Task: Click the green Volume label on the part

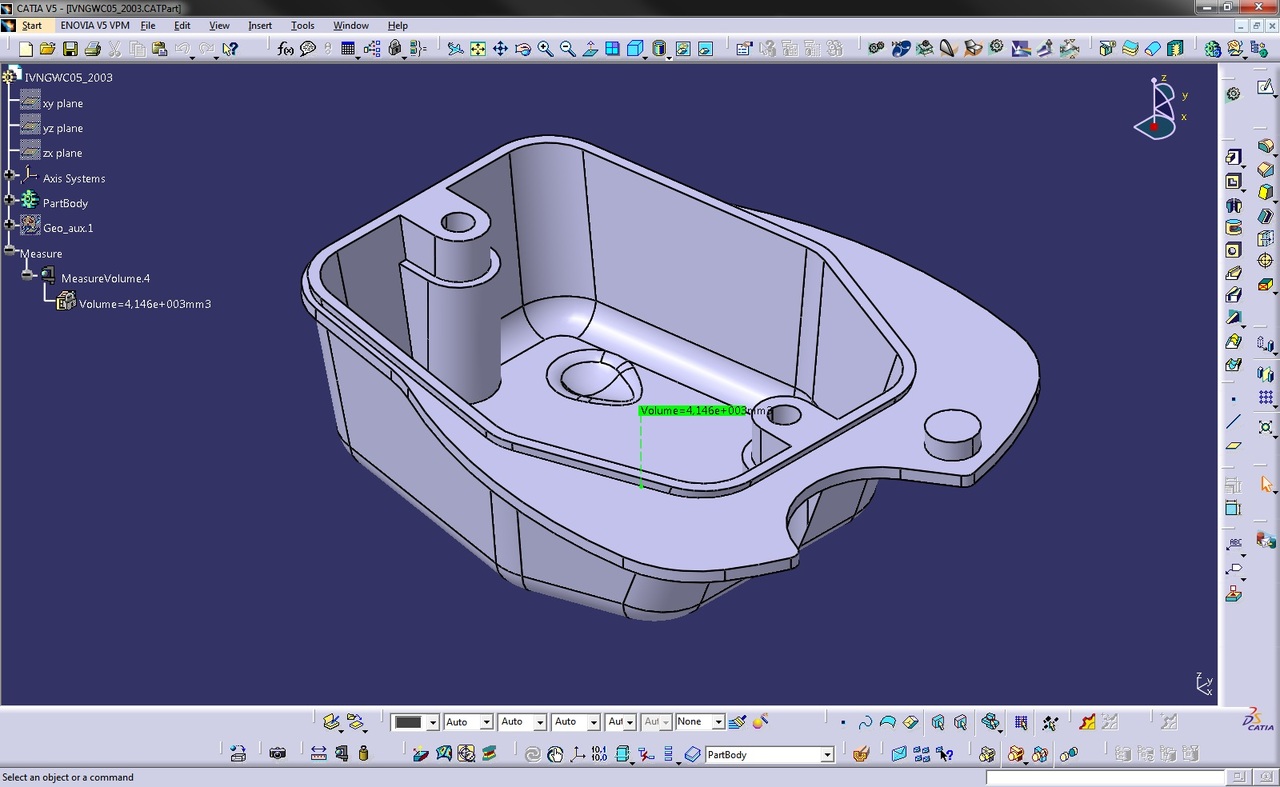Action: (694, 411)
